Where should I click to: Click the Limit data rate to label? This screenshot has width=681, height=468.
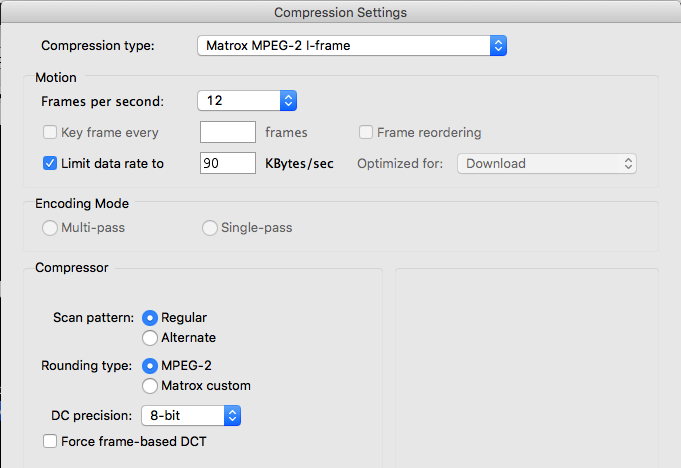(112, 163)
